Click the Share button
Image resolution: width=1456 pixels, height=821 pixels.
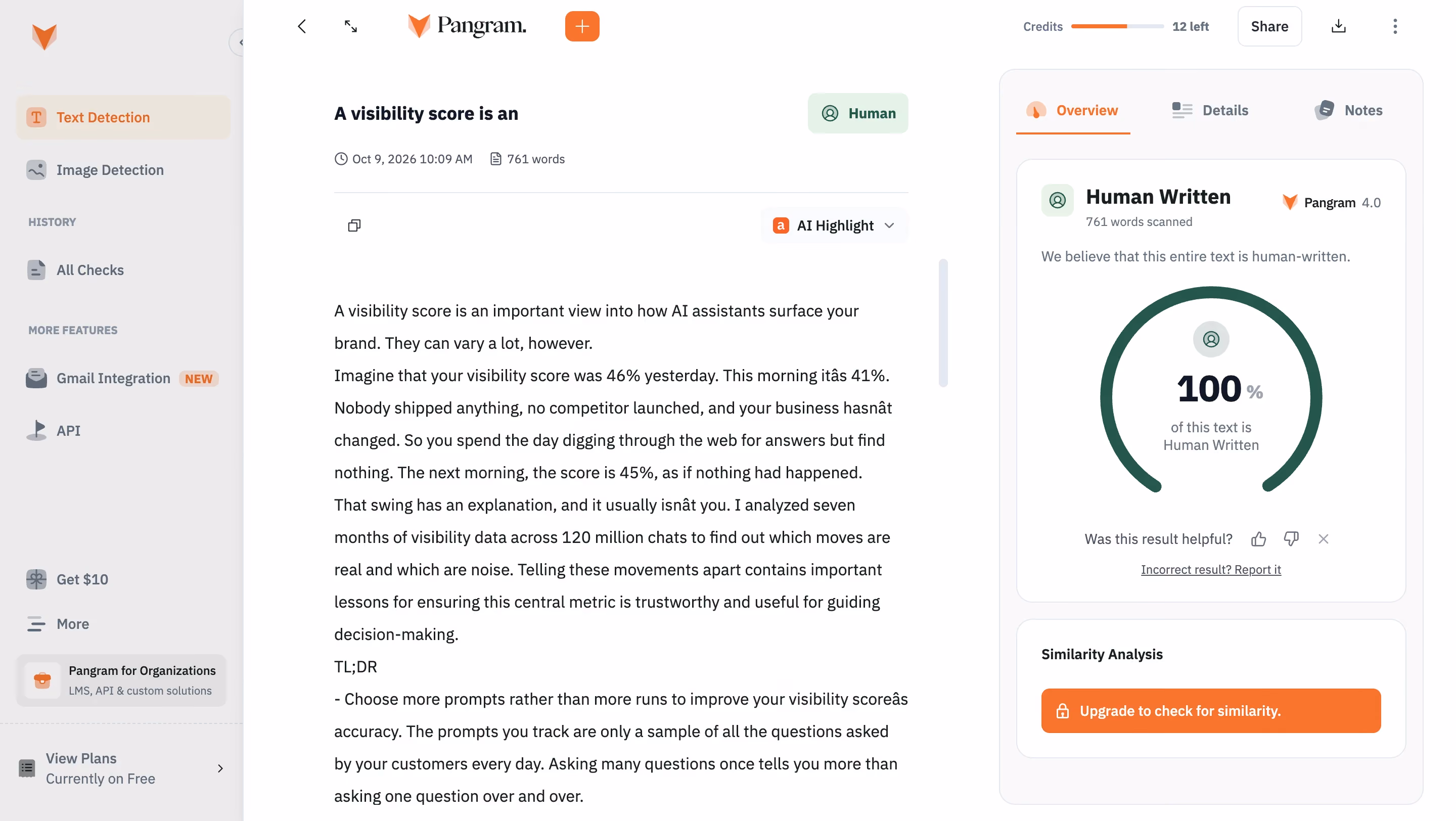pyautogui.click(x=1269, y=26)
